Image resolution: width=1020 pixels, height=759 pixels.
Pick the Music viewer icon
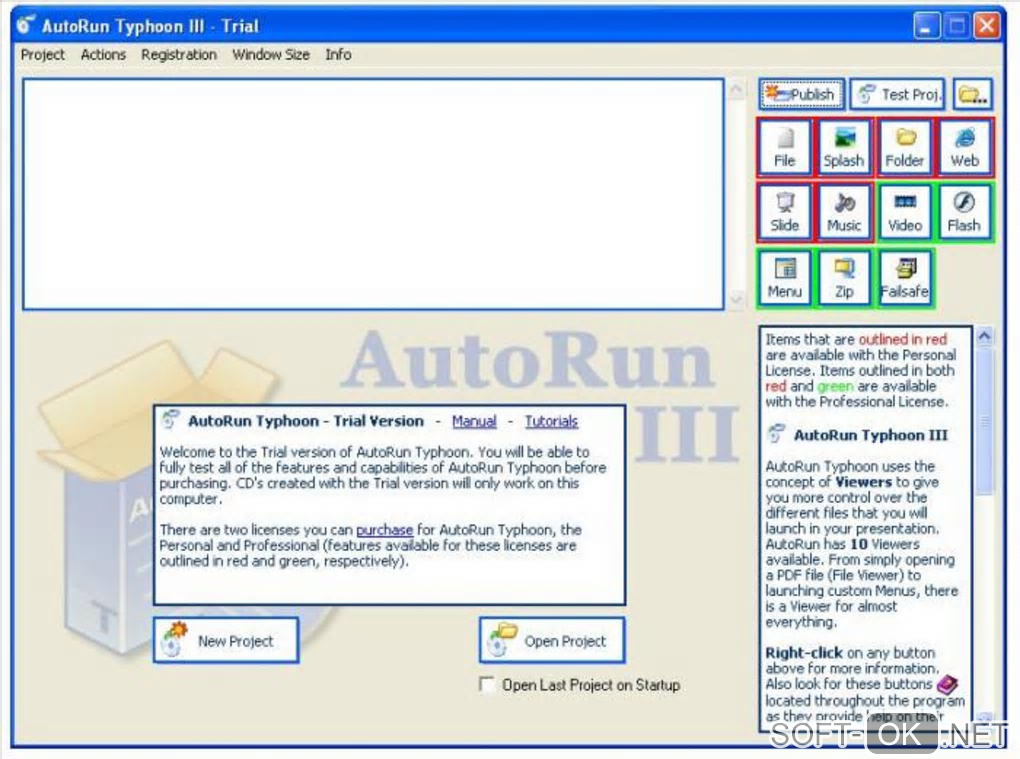click(x=844, y=213)
